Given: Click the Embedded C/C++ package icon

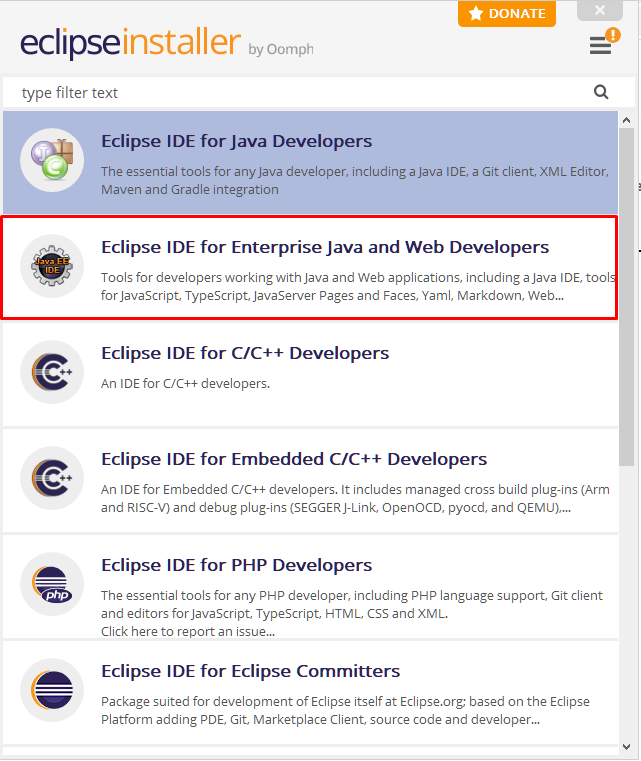Looking at the screenshot, I should click(52, 478).
